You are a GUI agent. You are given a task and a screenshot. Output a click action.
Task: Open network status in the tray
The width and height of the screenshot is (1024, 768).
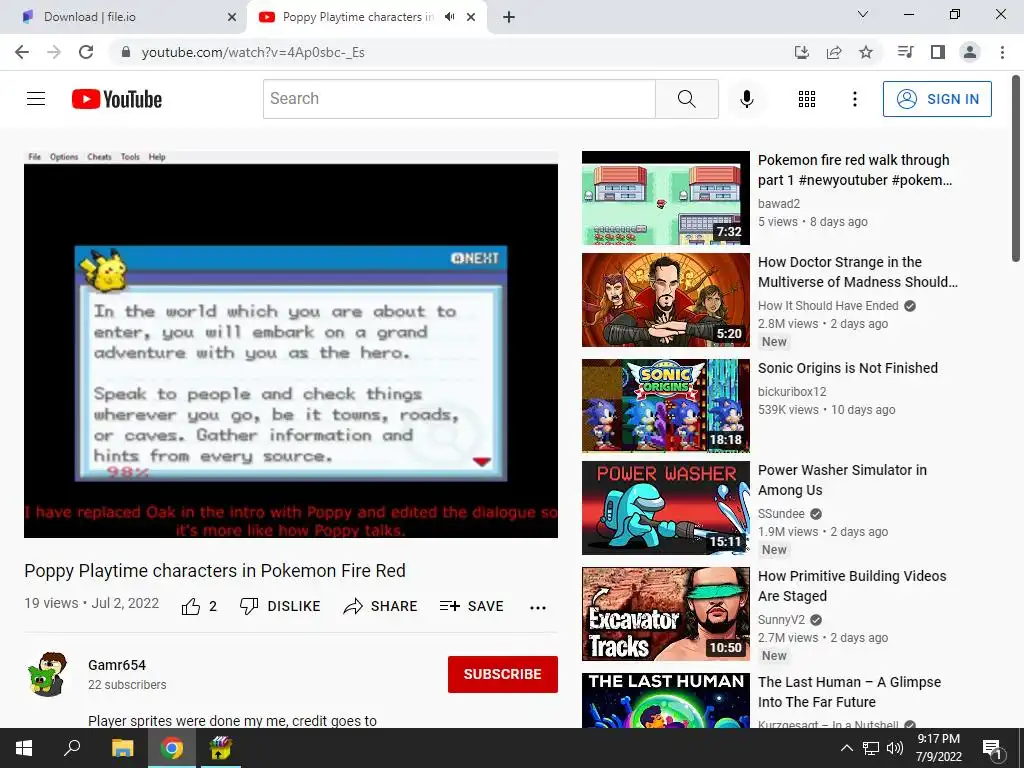tap(871, 748)
